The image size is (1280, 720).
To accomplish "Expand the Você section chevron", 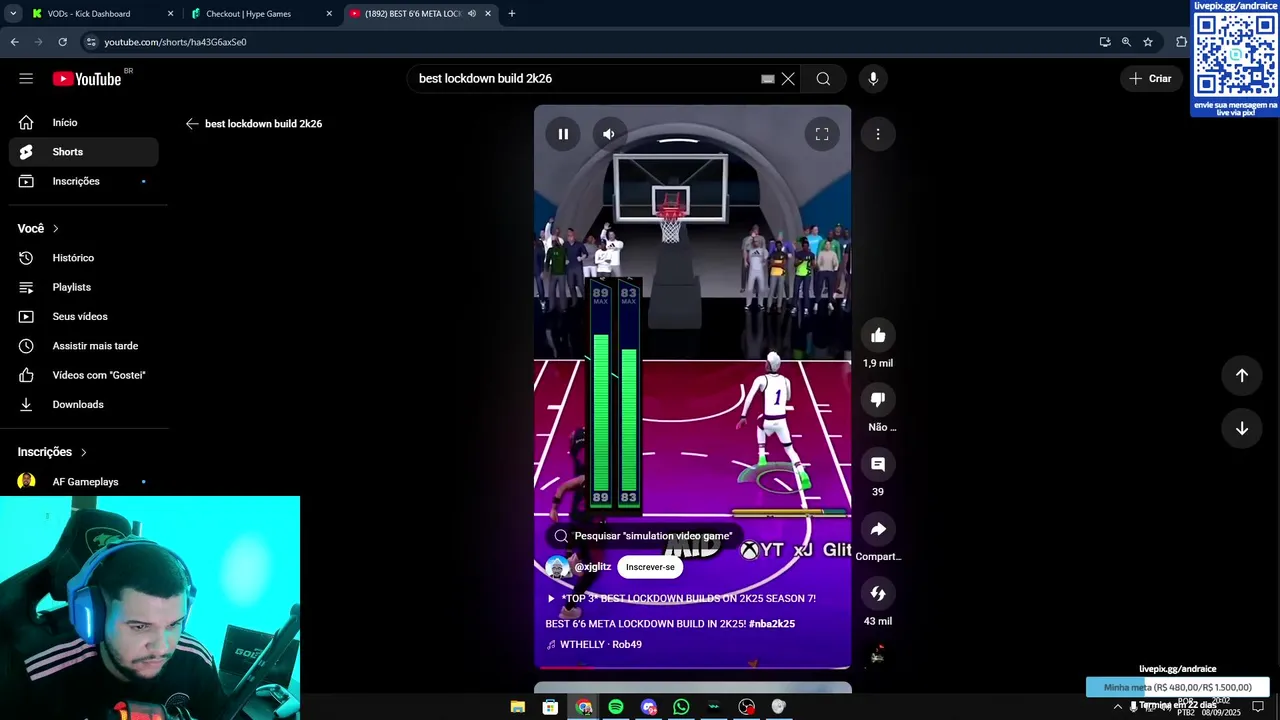I will pos(55,229).
